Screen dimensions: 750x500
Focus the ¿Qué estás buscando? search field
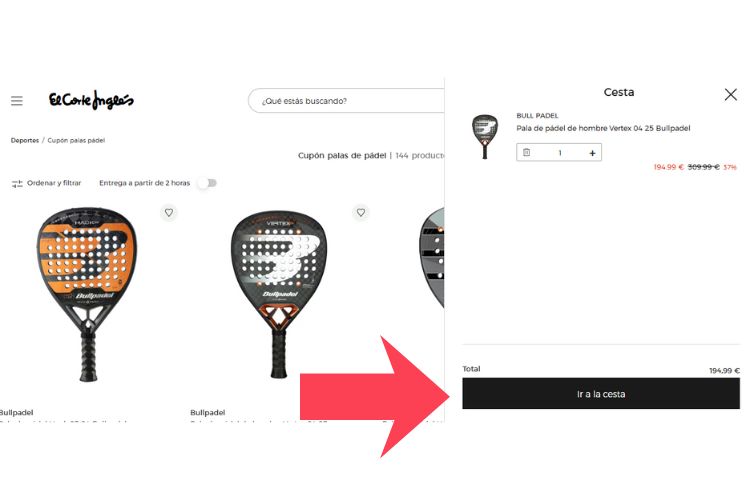[346, 101]
